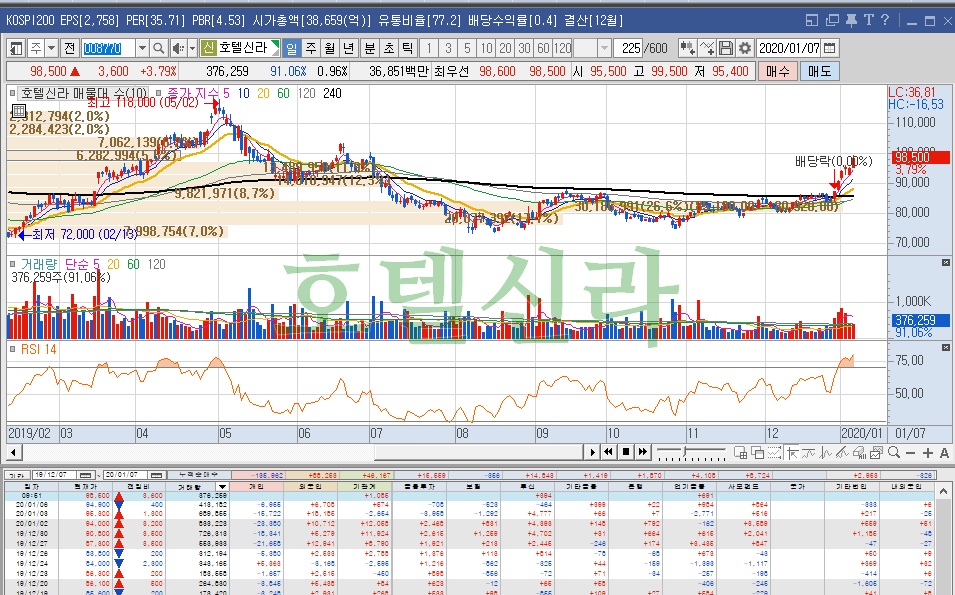
Task: Select the 1 interval button
Action: (429, 48)
